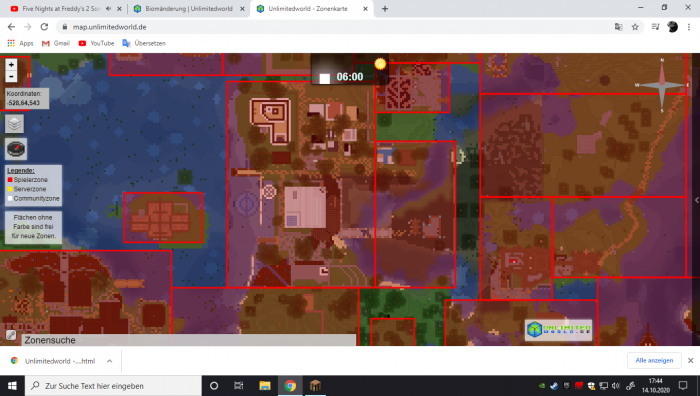Open the downloaded Unlimitedworld html file
This screenshot has width=700, height=396.
(x=54, y=361)
